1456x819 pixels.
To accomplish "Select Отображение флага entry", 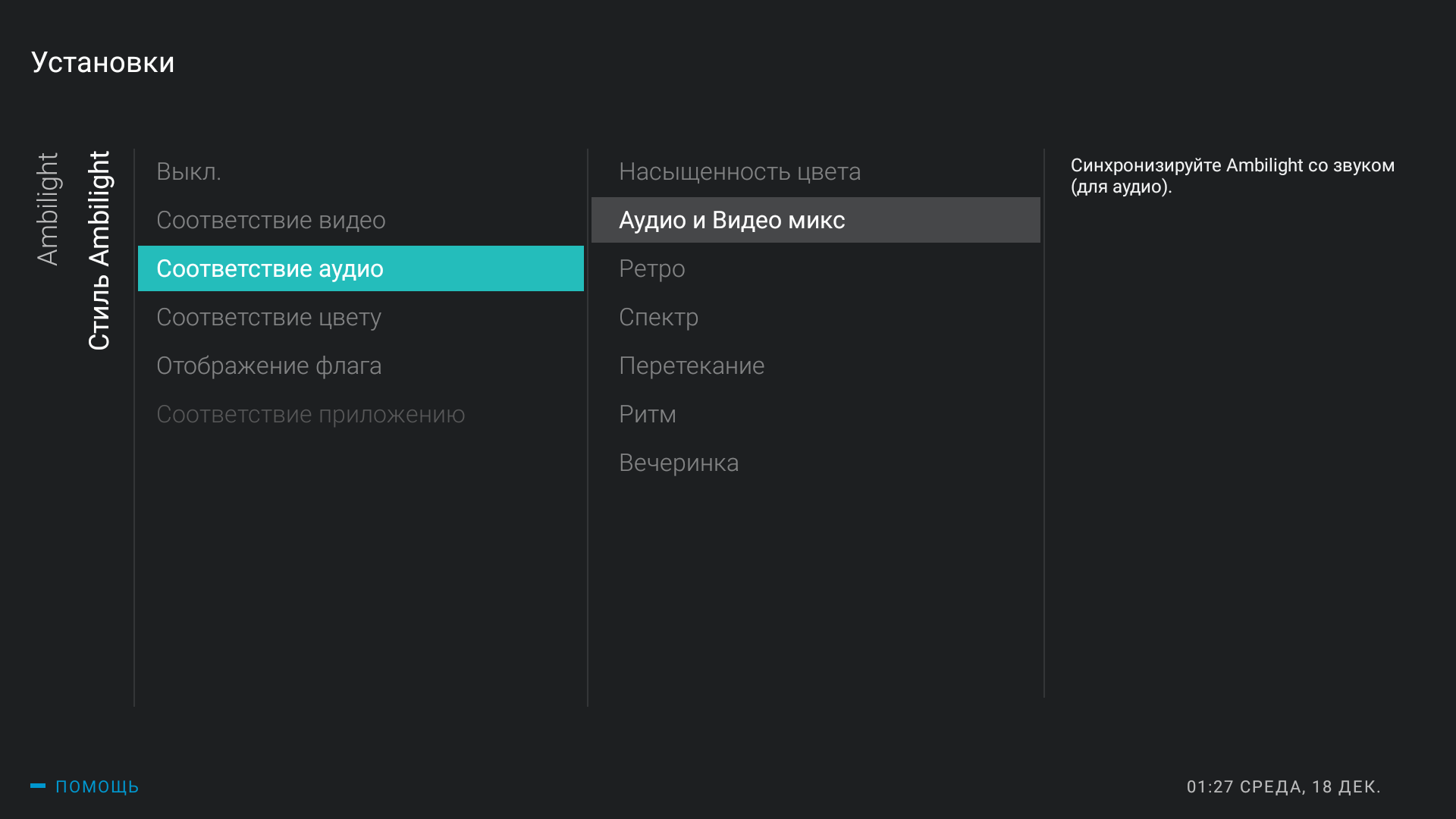I will click(268, 366).
